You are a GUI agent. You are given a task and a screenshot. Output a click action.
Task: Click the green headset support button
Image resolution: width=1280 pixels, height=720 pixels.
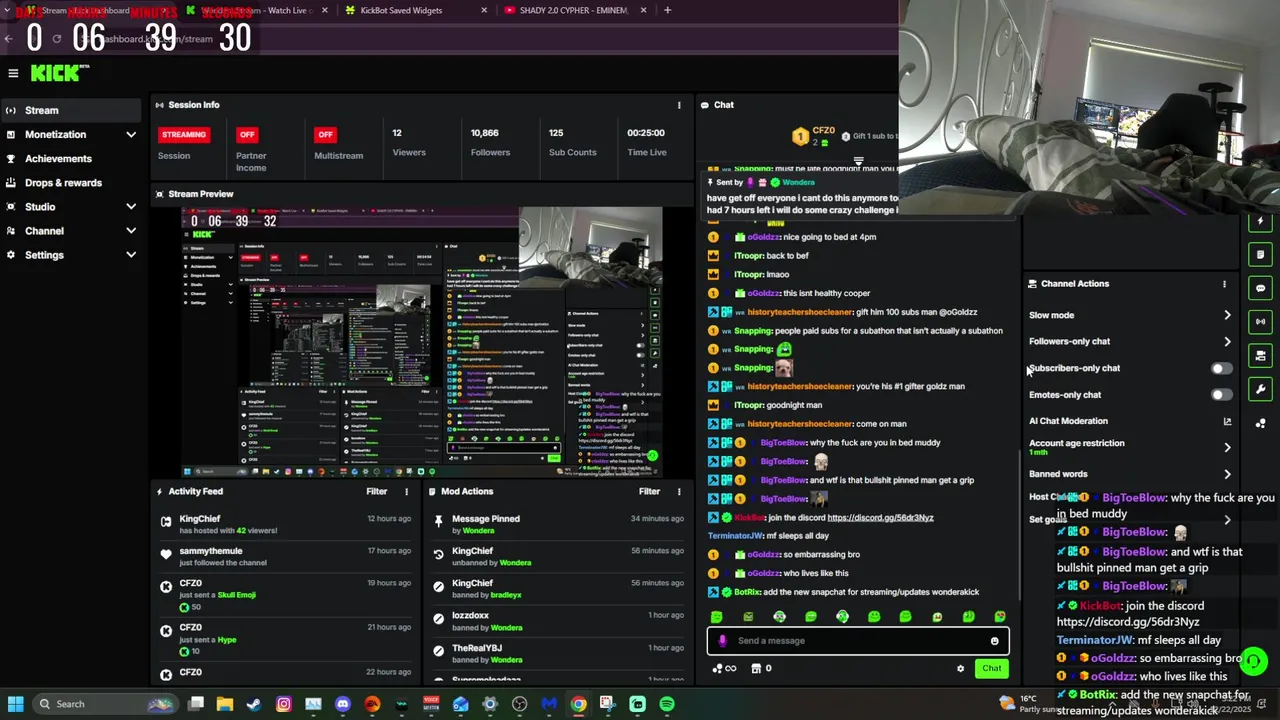[x=1253, y=661]
